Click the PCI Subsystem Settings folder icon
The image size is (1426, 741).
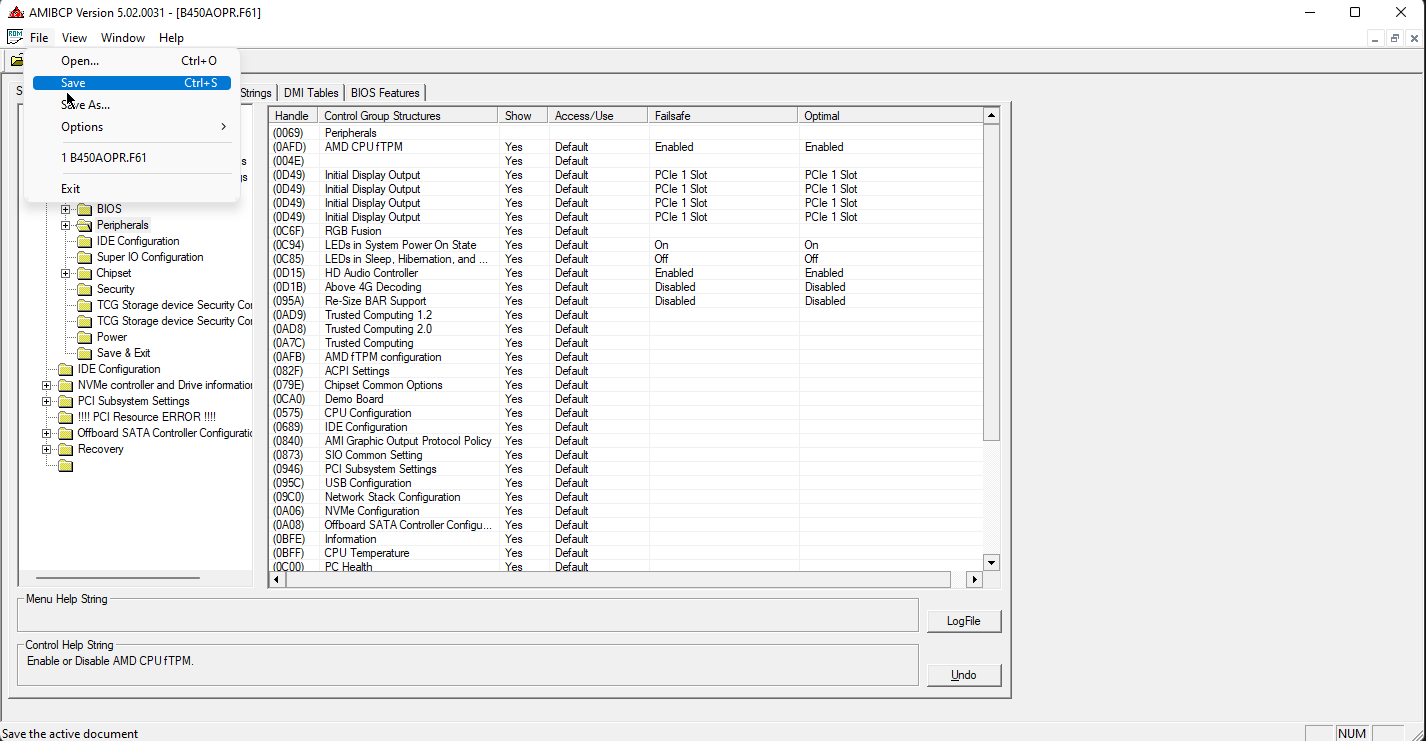[x=65, y=401]
